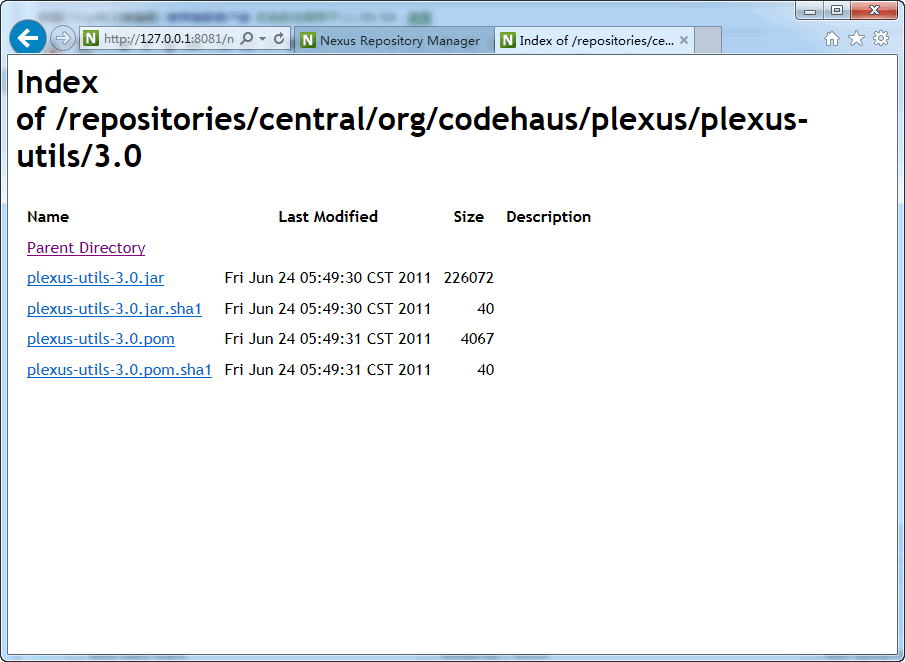The height and width of the screenshot is (662, 905).
Task: Open a new blank tab
Action: coord(708,40)
